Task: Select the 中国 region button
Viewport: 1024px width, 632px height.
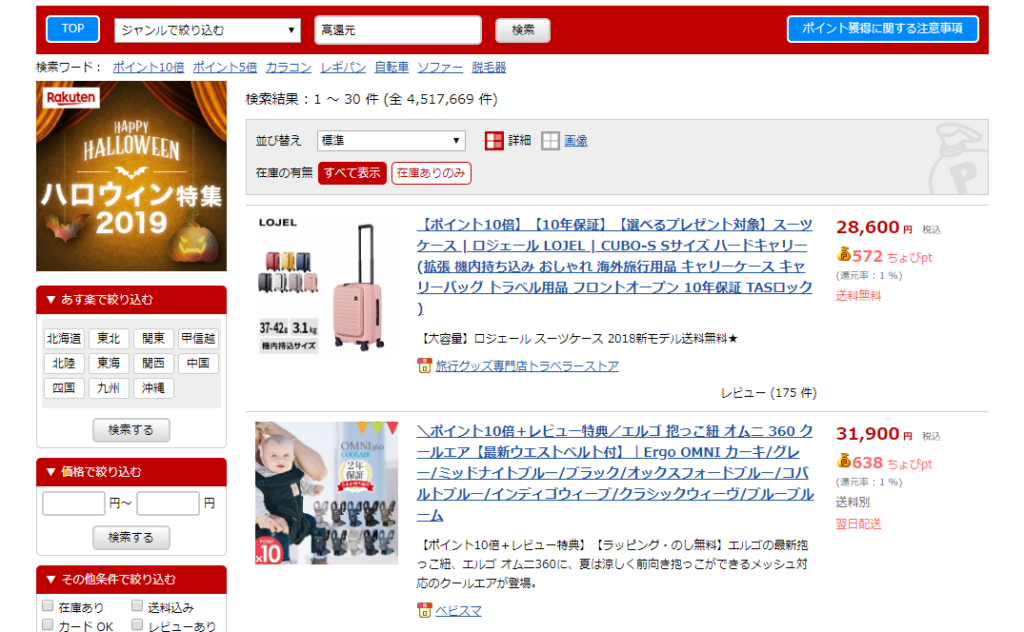Action: point(198,363)
